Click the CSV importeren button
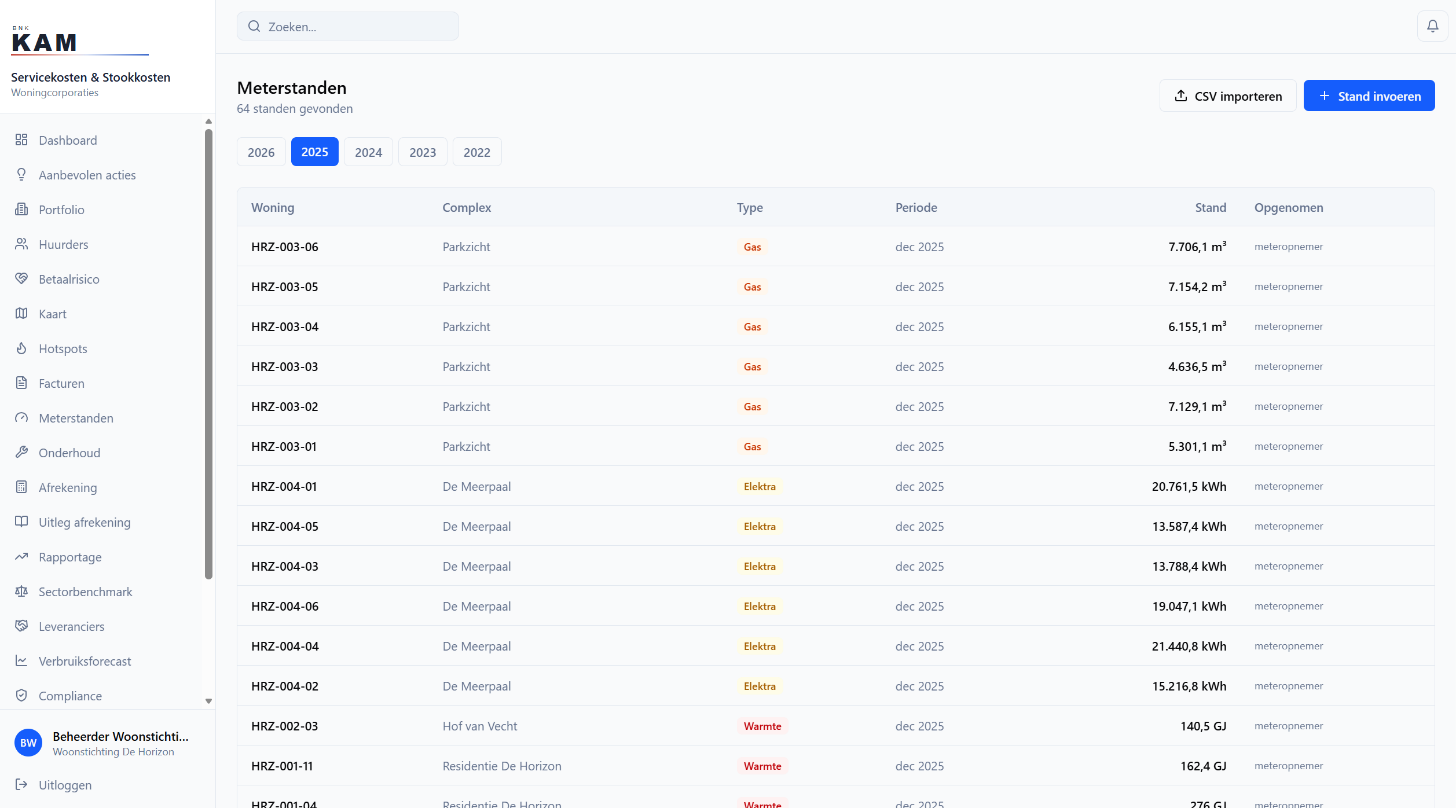Image resolution: width=1456 pixels, height=808 pixels. click(x=1228, y=96)
